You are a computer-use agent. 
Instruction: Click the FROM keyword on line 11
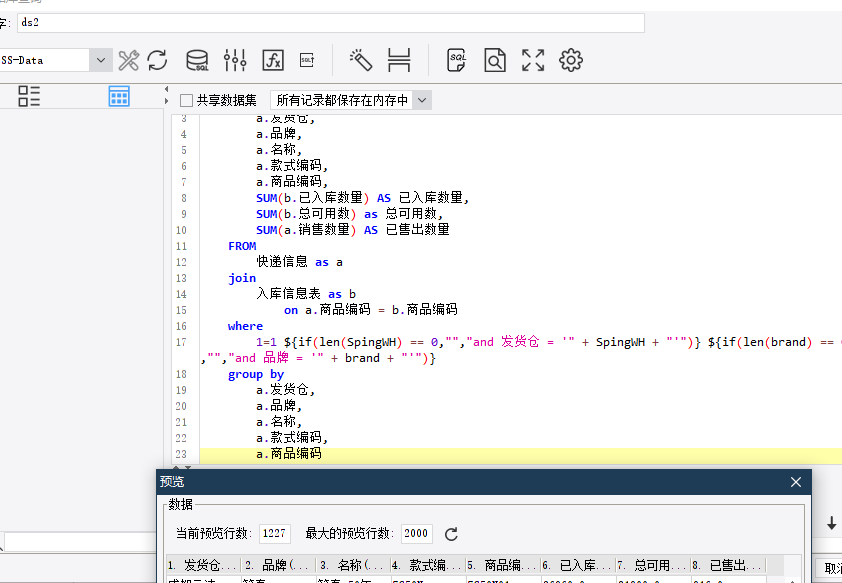pos(242,246)
